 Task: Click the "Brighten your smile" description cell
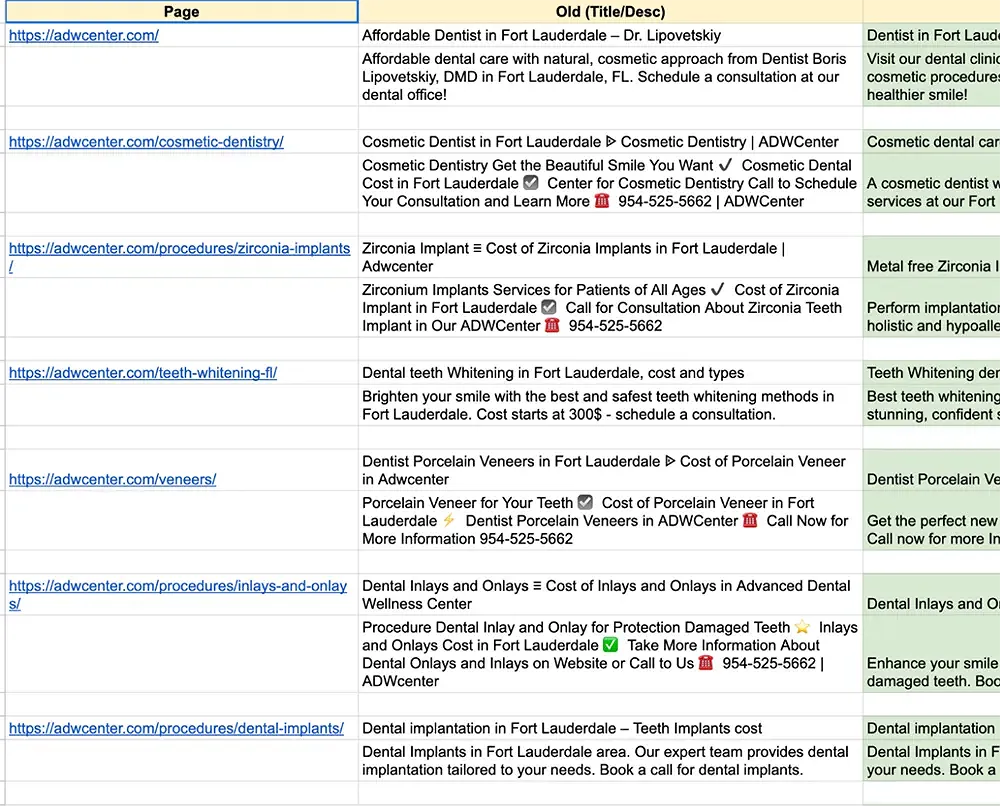click(x=610, y=405)
